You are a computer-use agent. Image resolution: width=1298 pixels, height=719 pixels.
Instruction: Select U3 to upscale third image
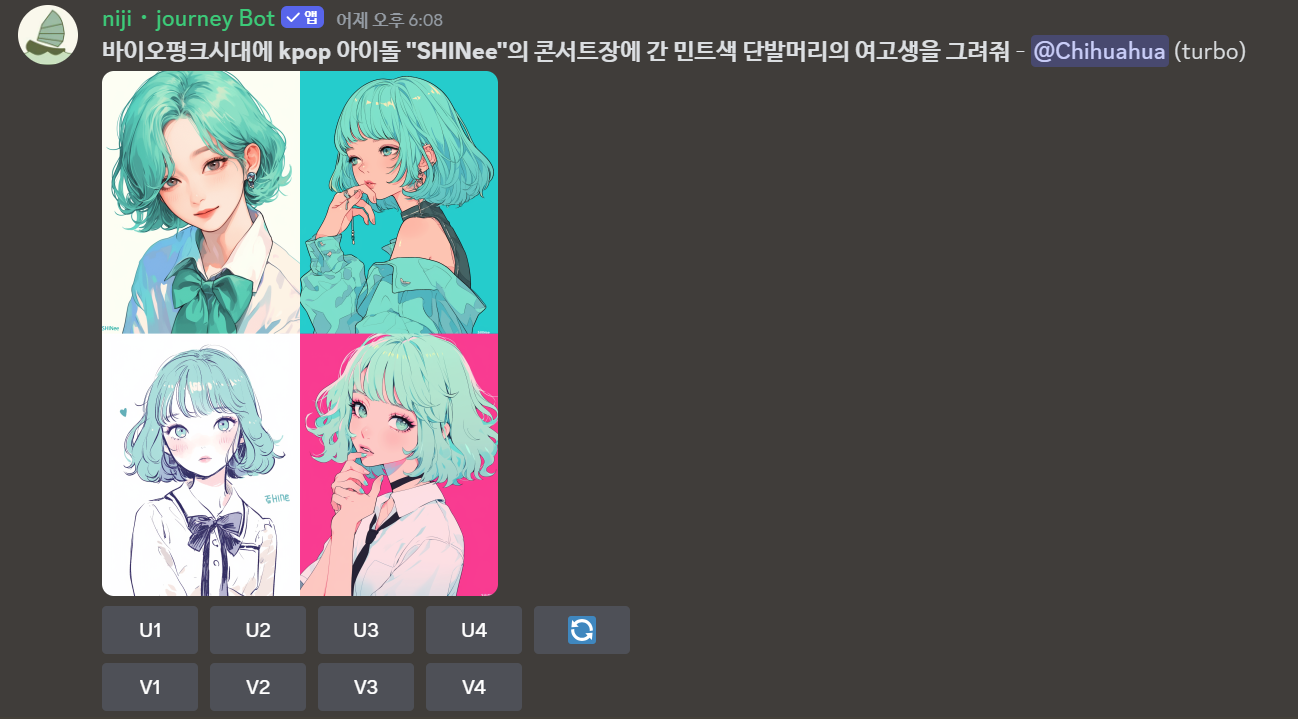point(366,630)
